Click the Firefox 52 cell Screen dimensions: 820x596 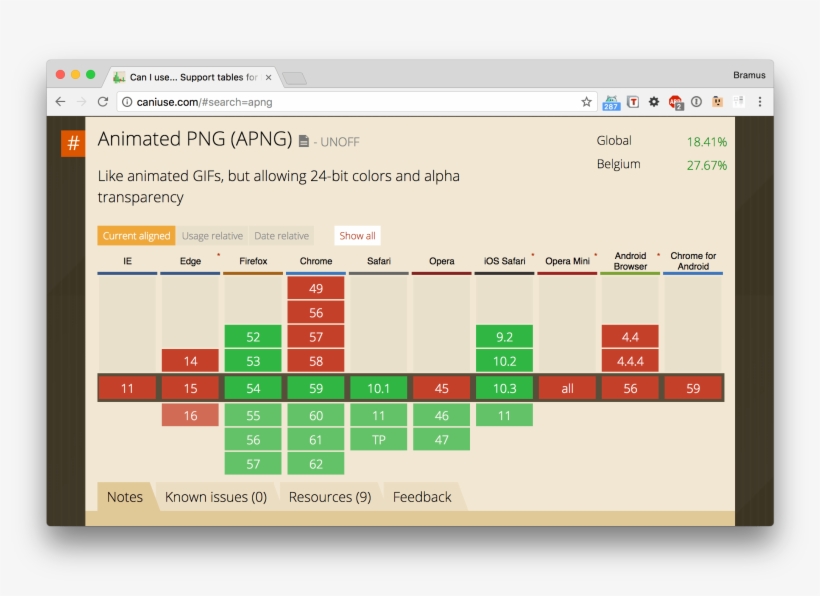[x=253, y=337]
